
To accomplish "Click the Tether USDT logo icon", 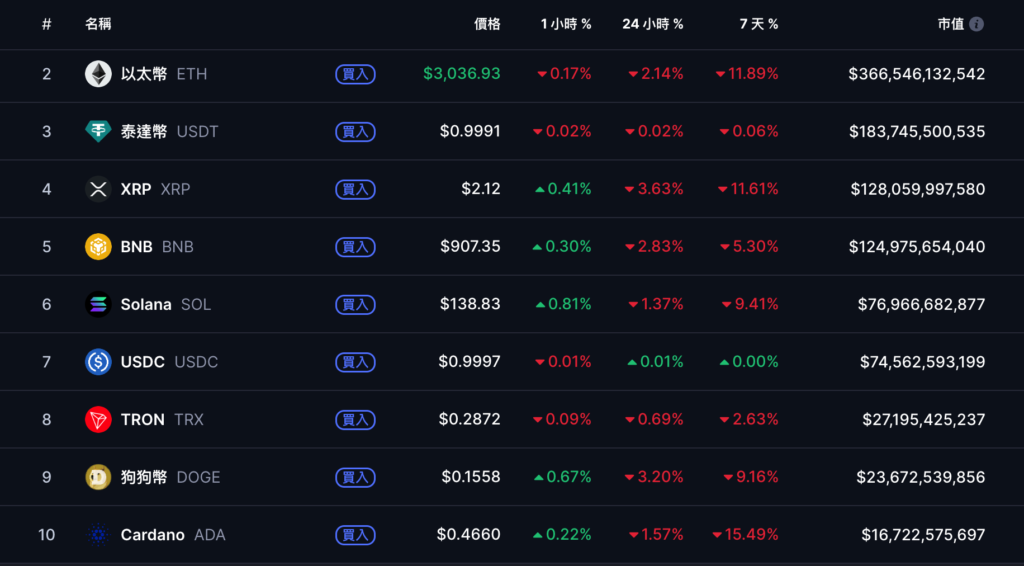I will tap(98, 131).
